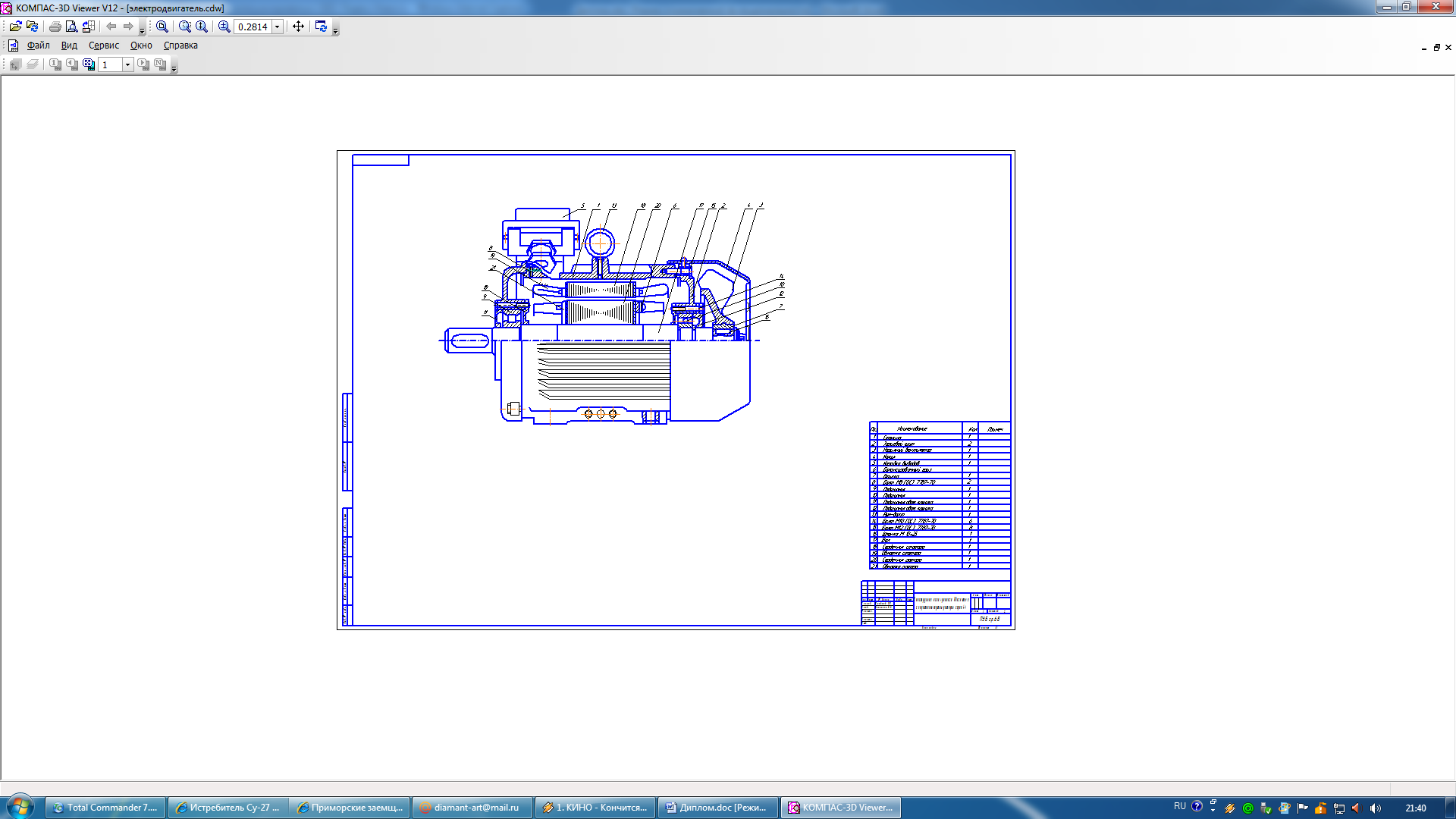Open the Windows Start button

(x=20, y=807)
